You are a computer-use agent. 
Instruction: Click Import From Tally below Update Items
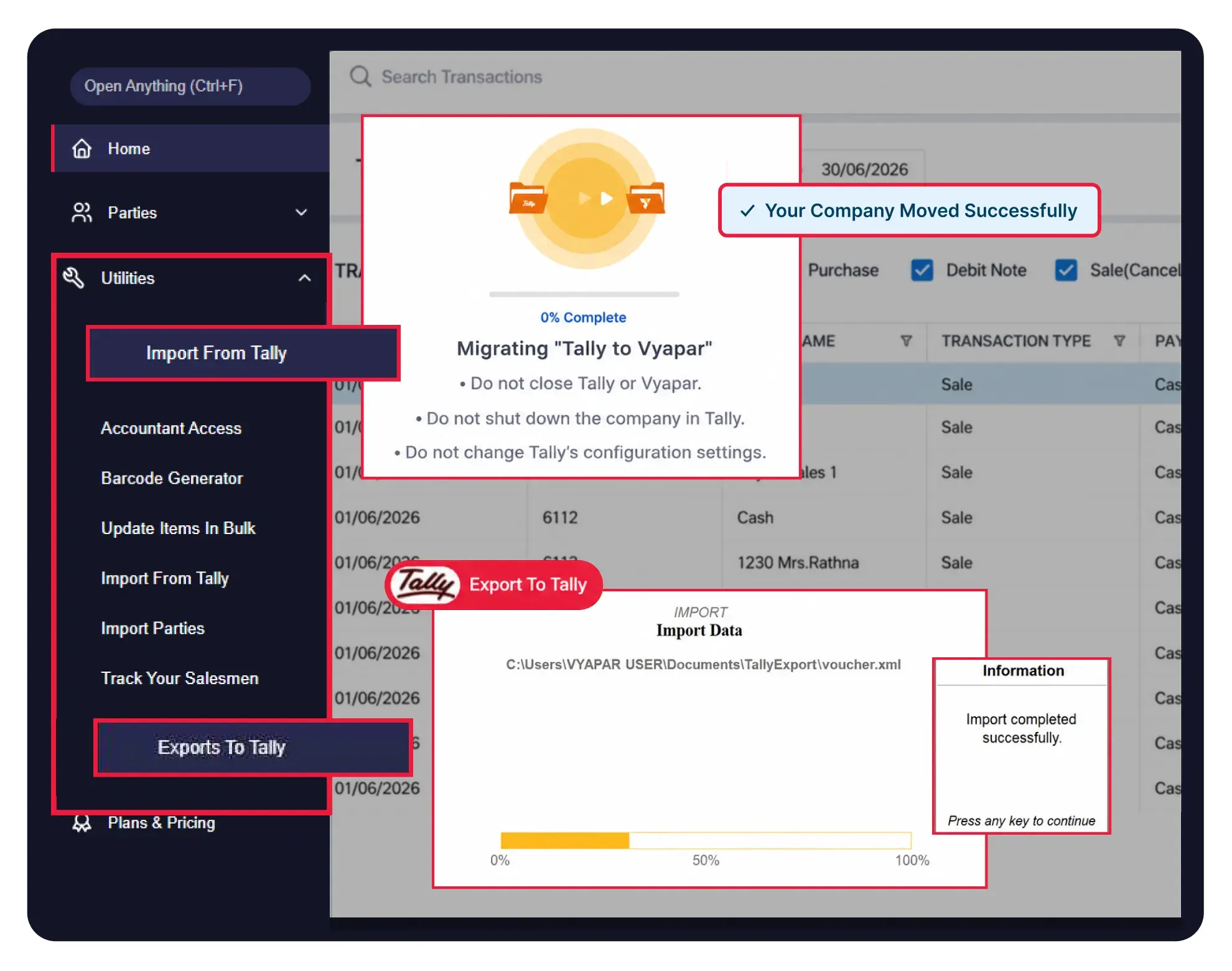[165, 578]
